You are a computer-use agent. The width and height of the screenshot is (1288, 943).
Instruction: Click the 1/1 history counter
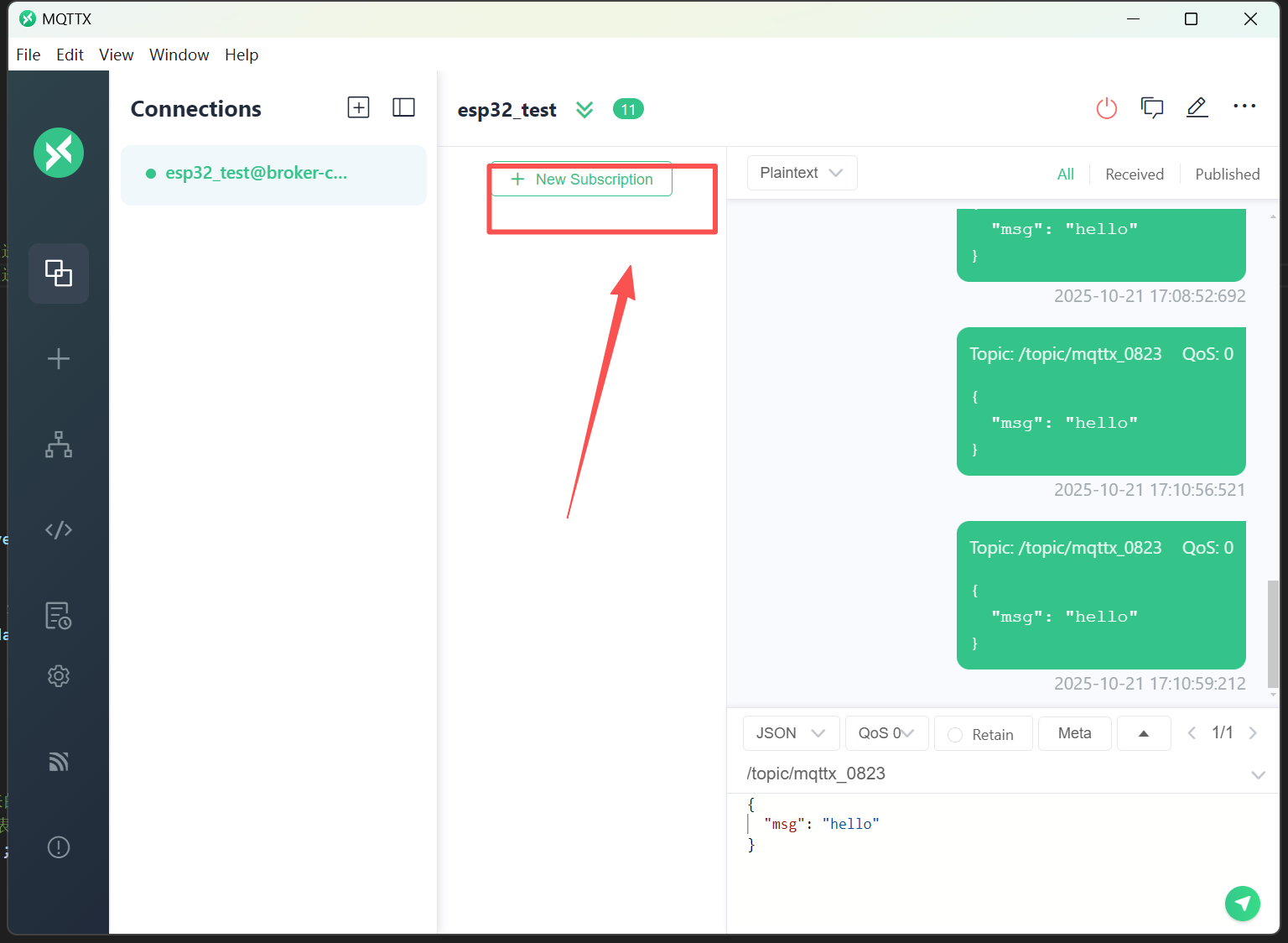pos(1223,732)
